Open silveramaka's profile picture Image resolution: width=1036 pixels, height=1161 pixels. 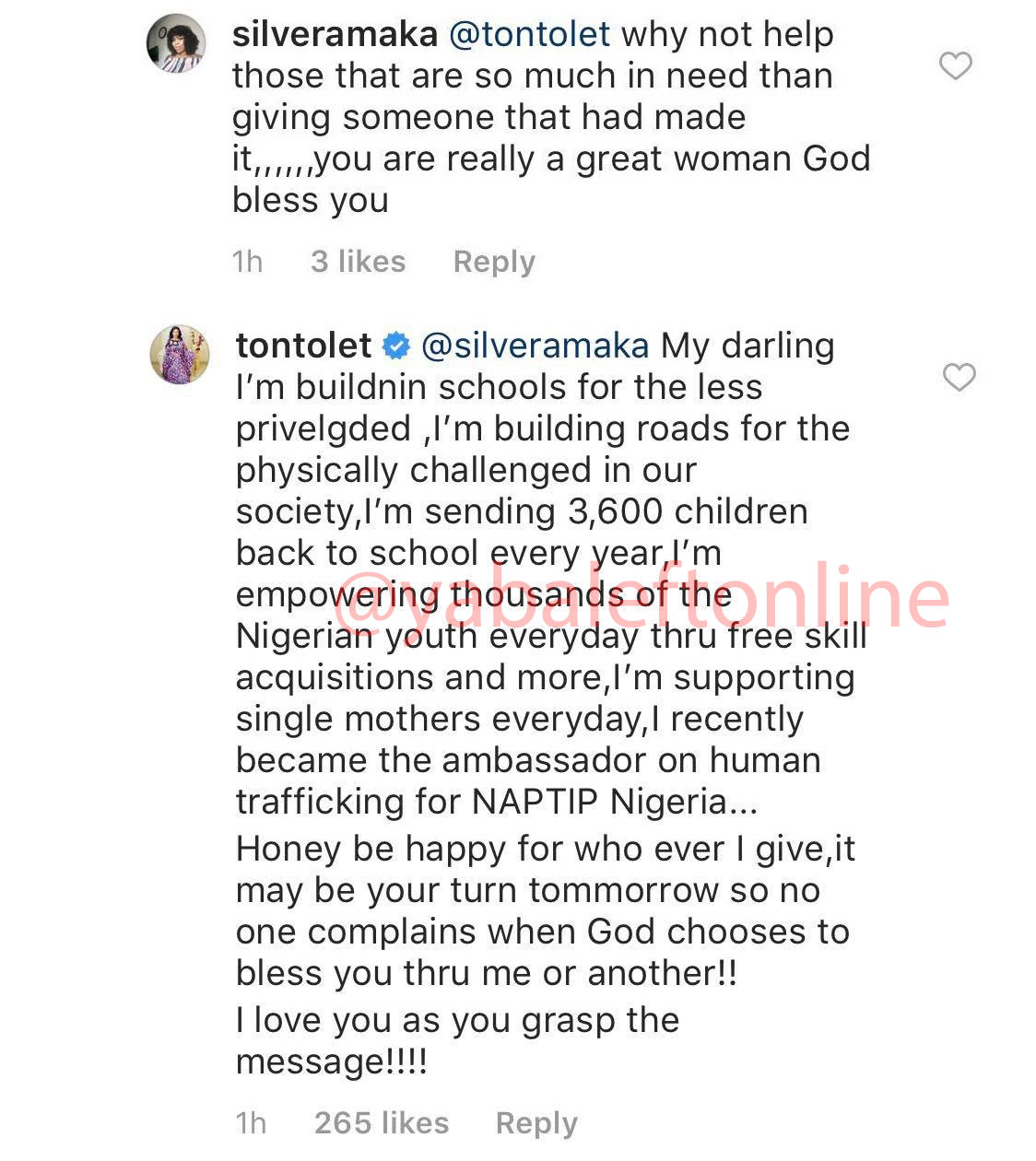point(176,42)
